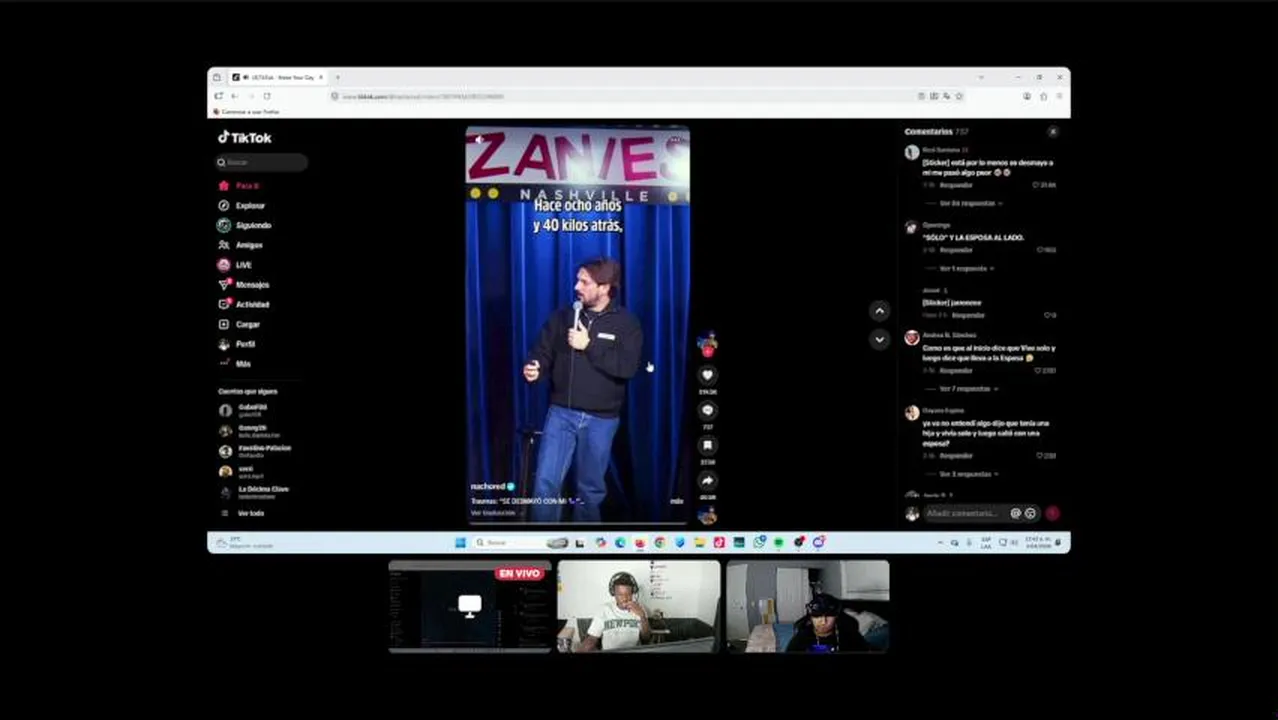This screenshot has height=720, width=1278.
Task: Go to next video down arrow
Action: coord(879,339)
